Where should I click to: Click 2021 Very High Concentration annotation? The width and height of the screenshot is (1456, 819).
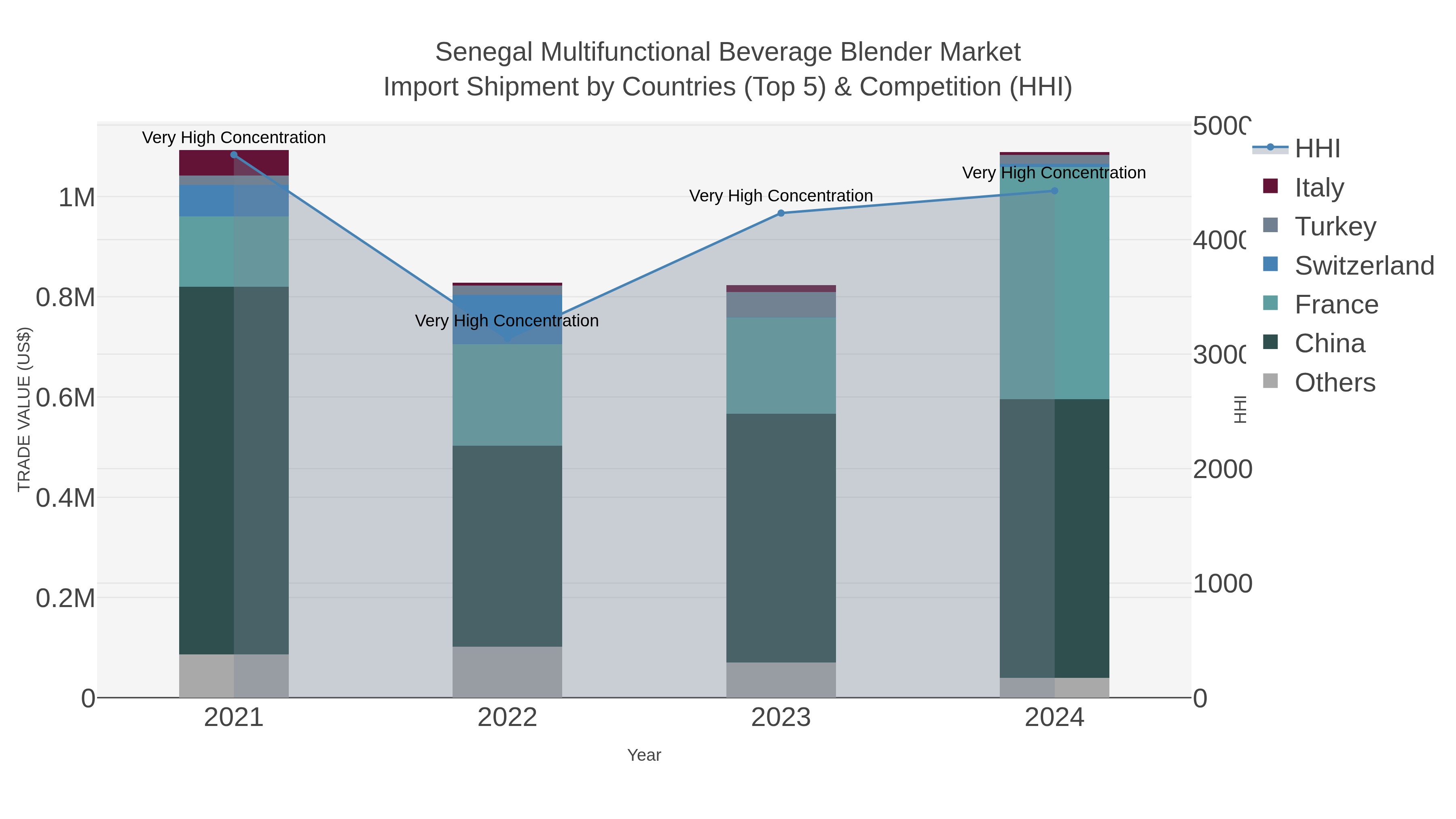point(234,138)
